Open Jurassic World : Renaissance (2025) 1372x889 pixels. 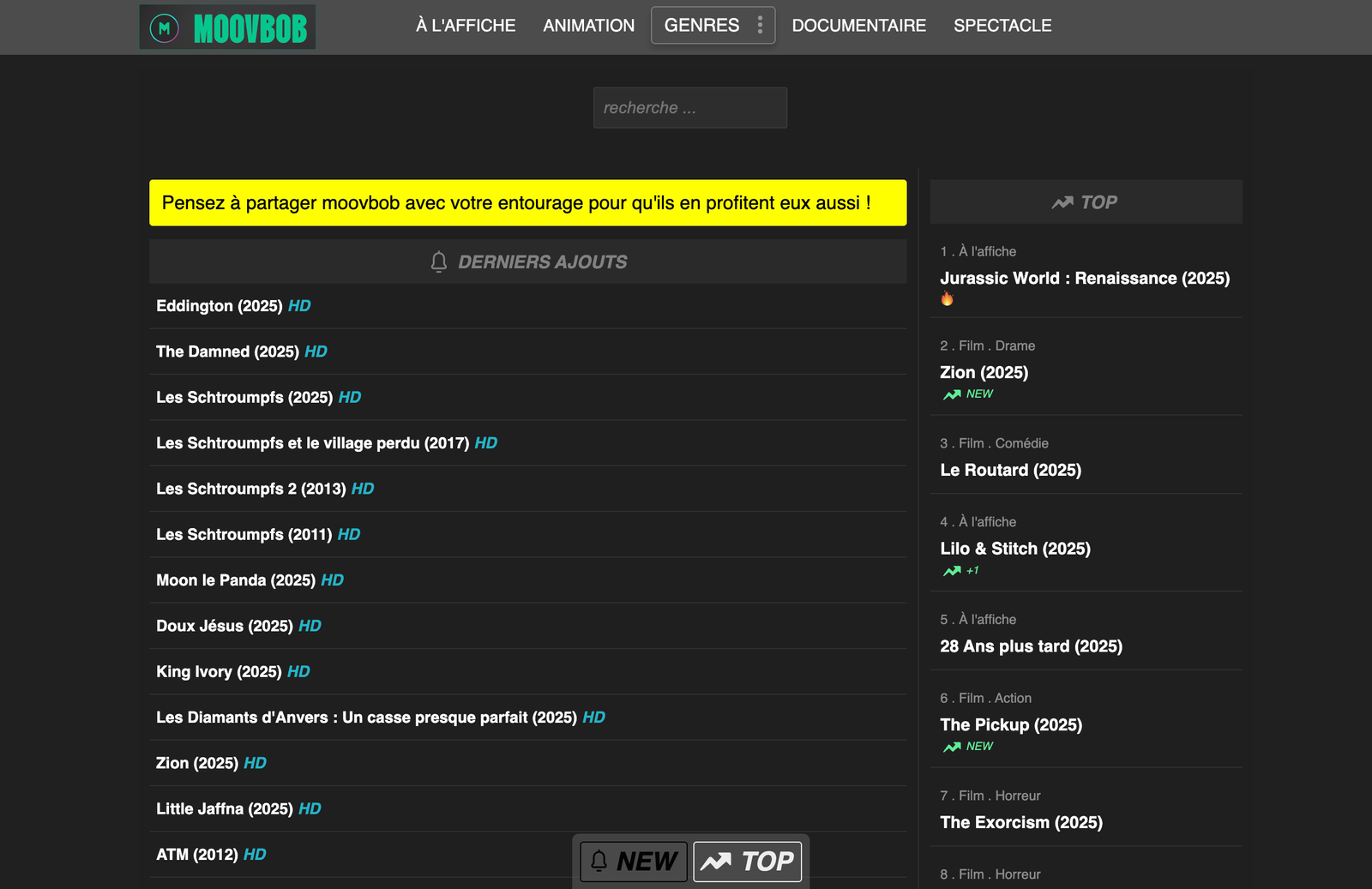(1085, 279)
